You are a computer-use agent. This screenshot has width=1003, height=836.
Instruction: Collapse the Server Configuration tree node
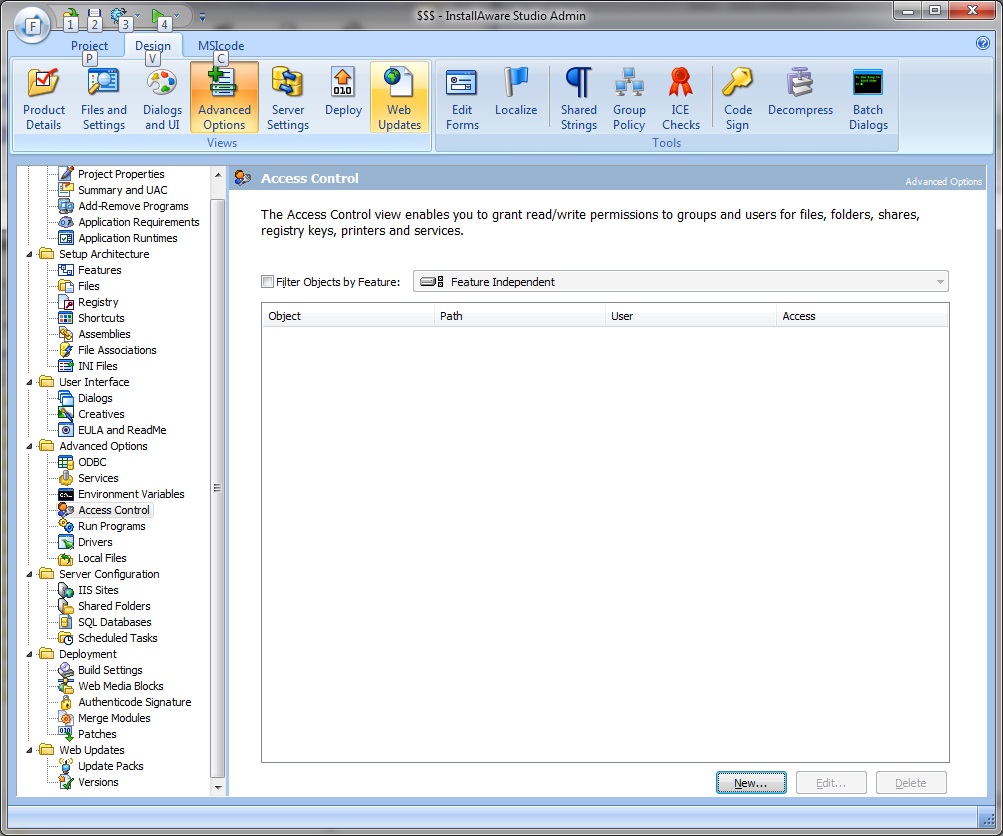[x=29, y=574]
